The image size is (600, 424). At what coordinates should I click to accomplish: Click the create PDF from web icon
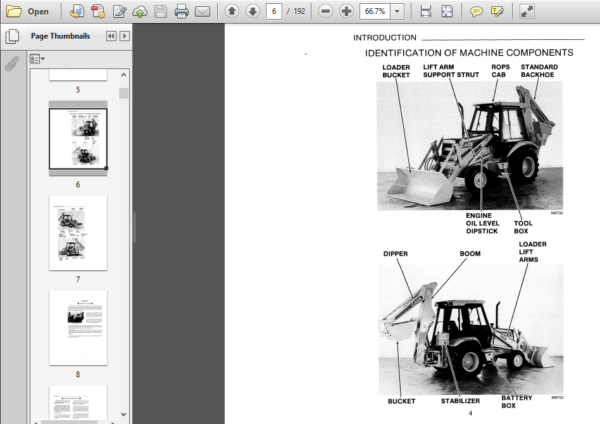pos(77,11)
